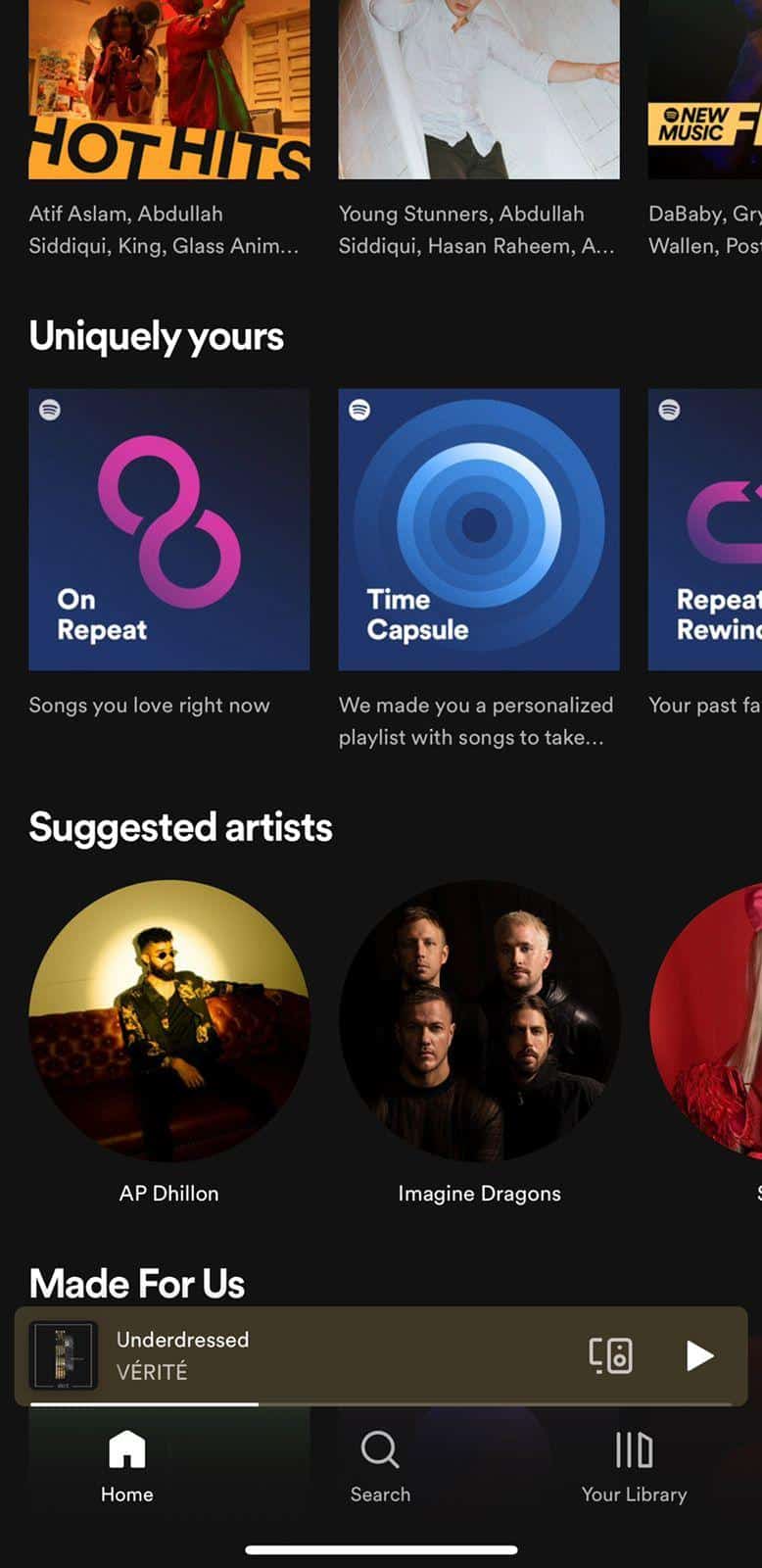The height and width of the screenshot is (1568, 762).
Task: Tap the Underdressed song title in mini player
Action: [x=183, y=1339]
